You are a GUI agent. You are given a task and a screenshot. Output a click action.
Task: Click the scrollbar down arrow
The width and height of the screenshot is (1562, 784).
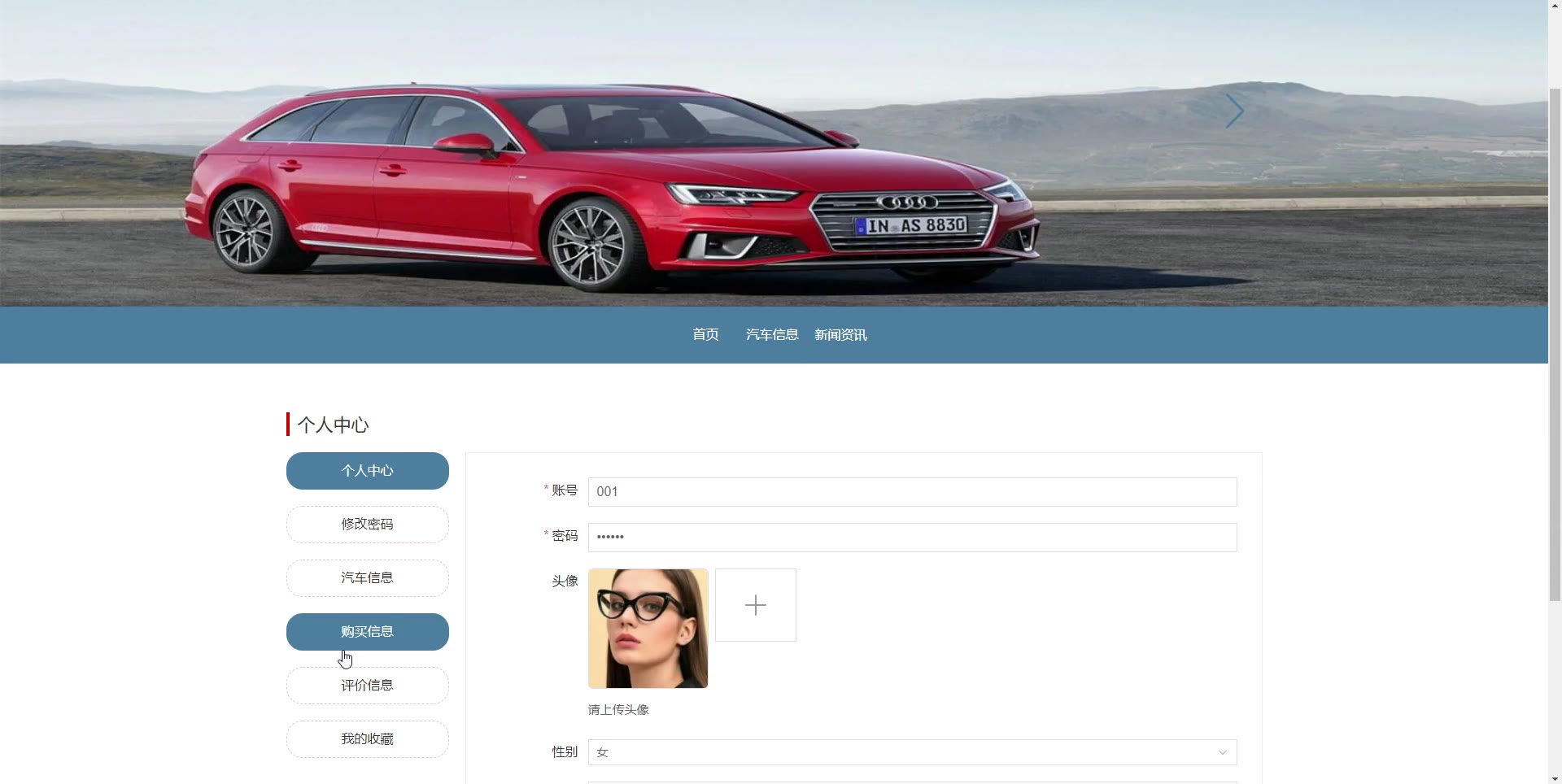pos(1555,777)
